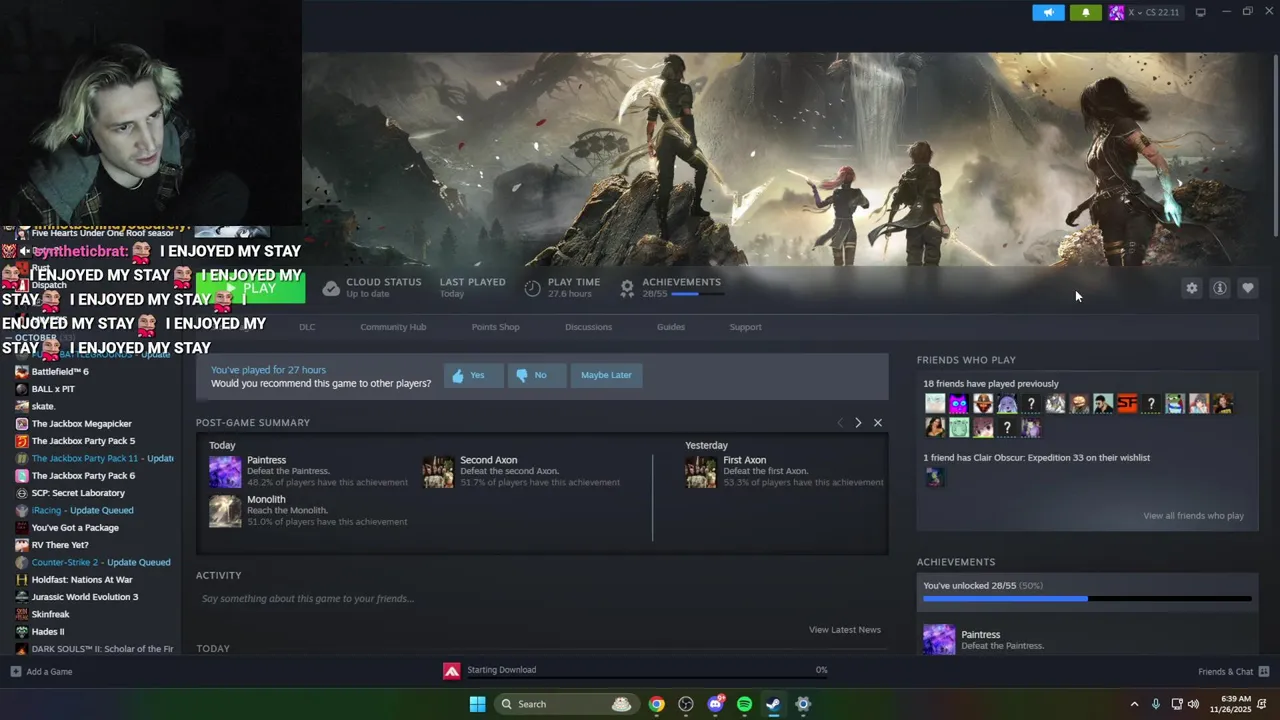Go to next post-game summary page
This screenshot has height=720, width=1280.
858,423
